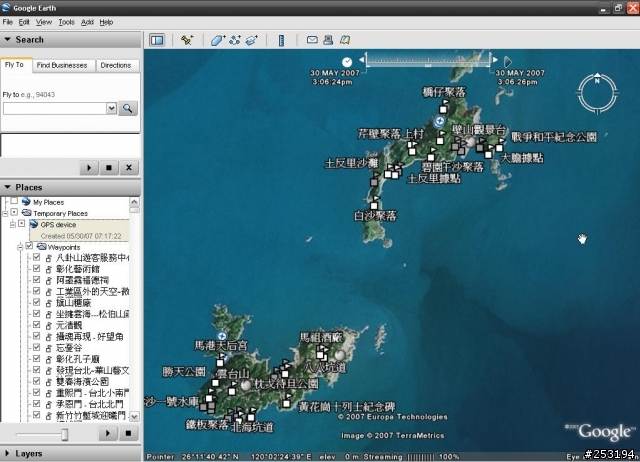Open the Fly To history dropdown
640x462 pixels.
[x=111, y=108]
